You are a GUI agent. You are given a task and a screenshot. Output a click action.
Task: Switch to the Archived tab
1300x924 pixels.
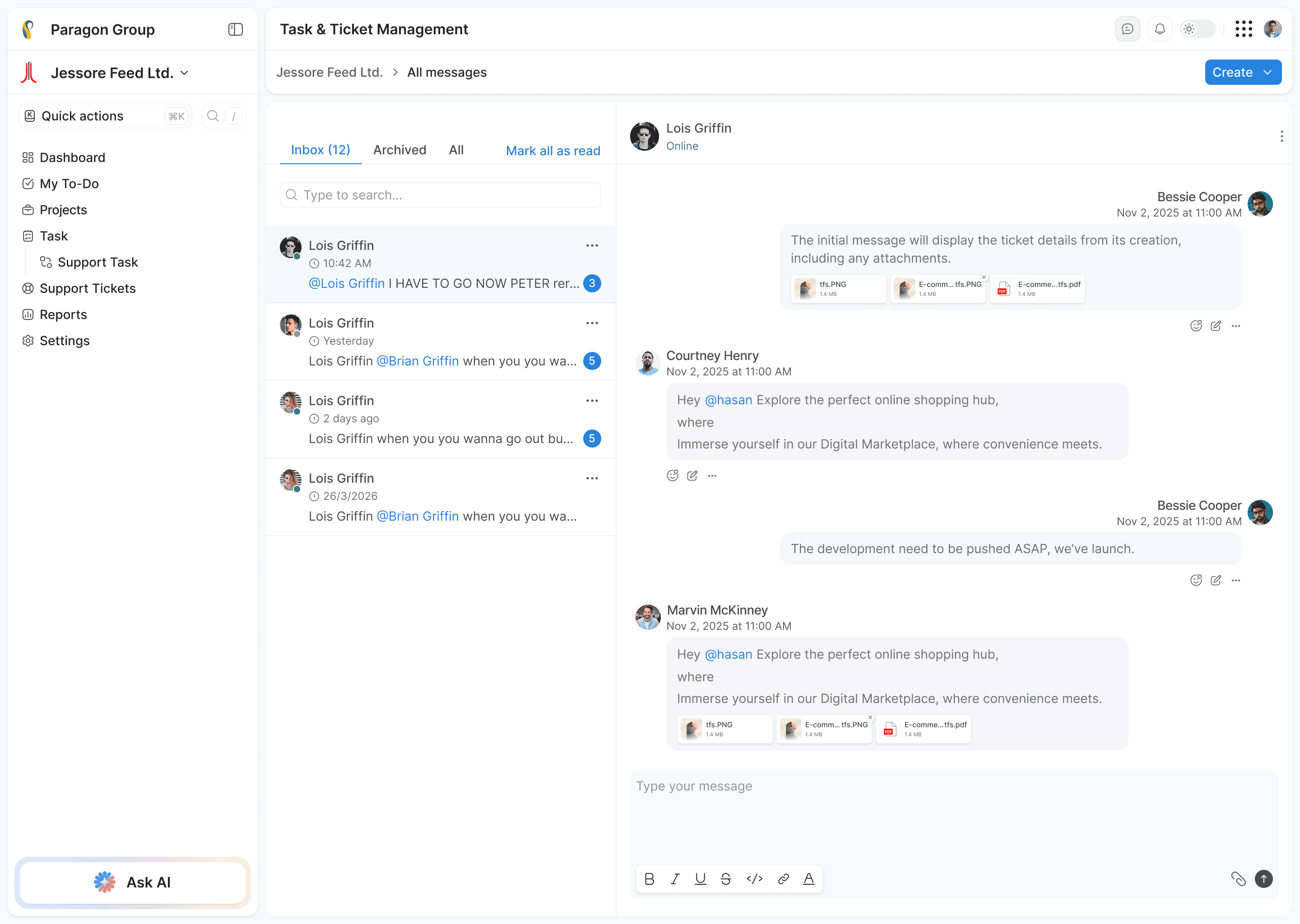coord(399,150)
